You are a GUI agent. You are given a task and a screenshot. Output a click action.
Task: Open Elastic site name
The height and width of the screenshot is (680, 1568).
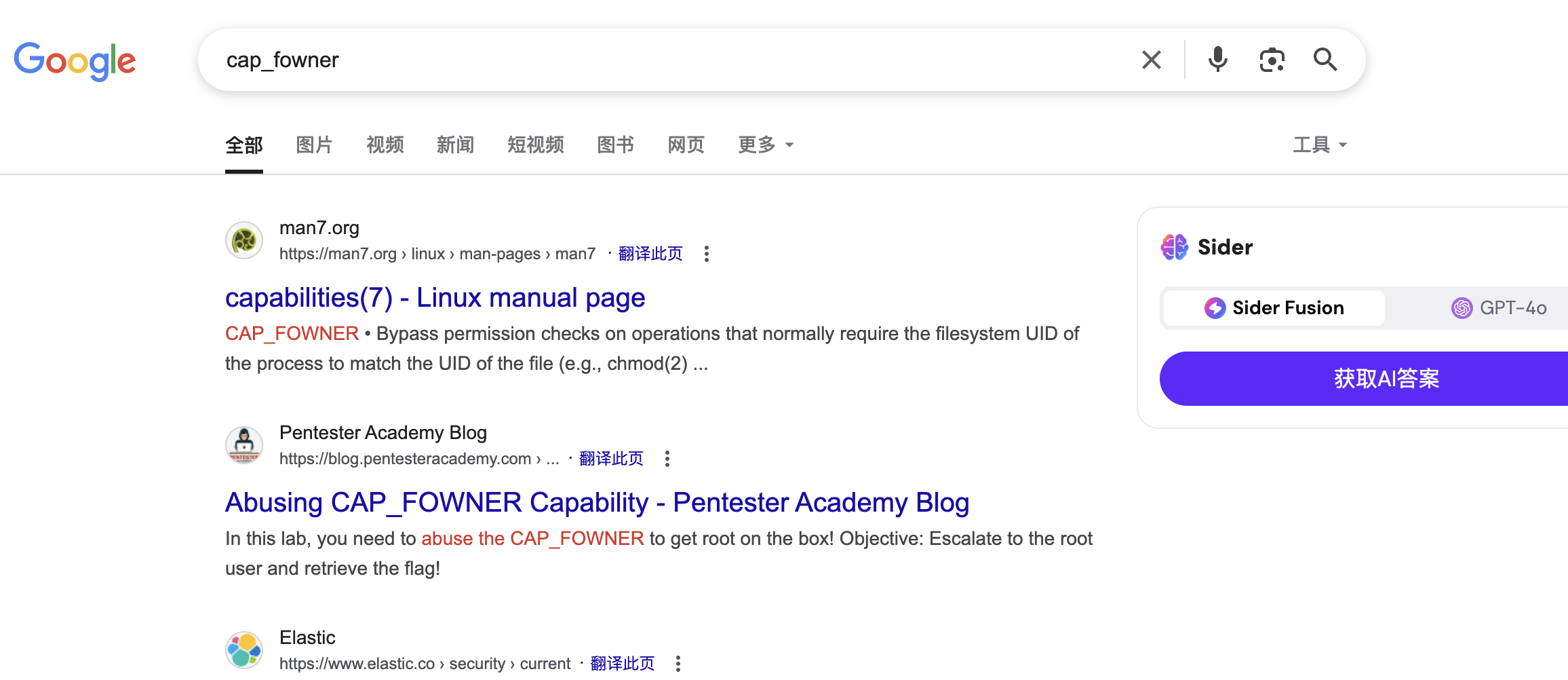307,638
